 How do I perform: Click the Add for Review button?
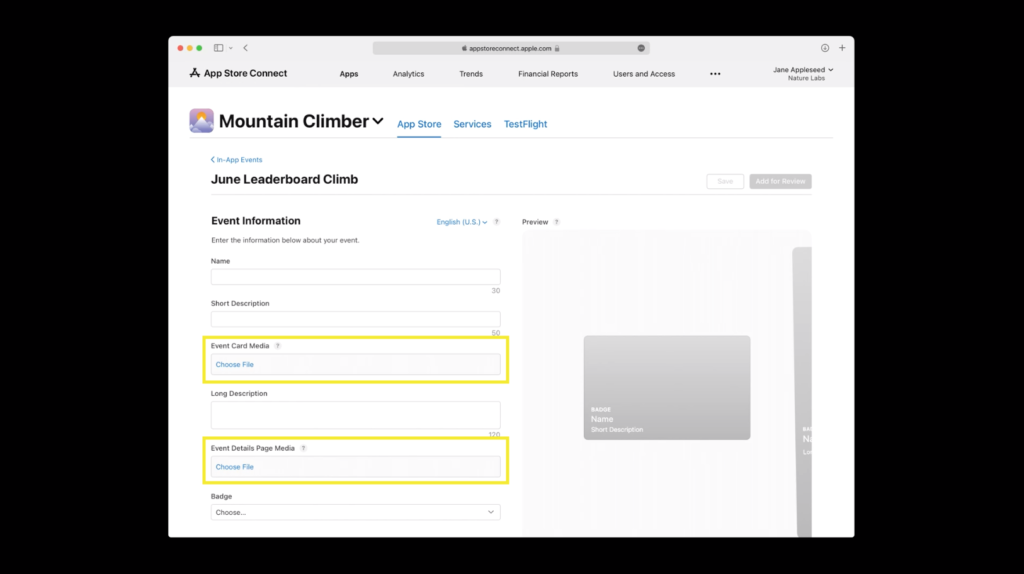pos(780,181)
